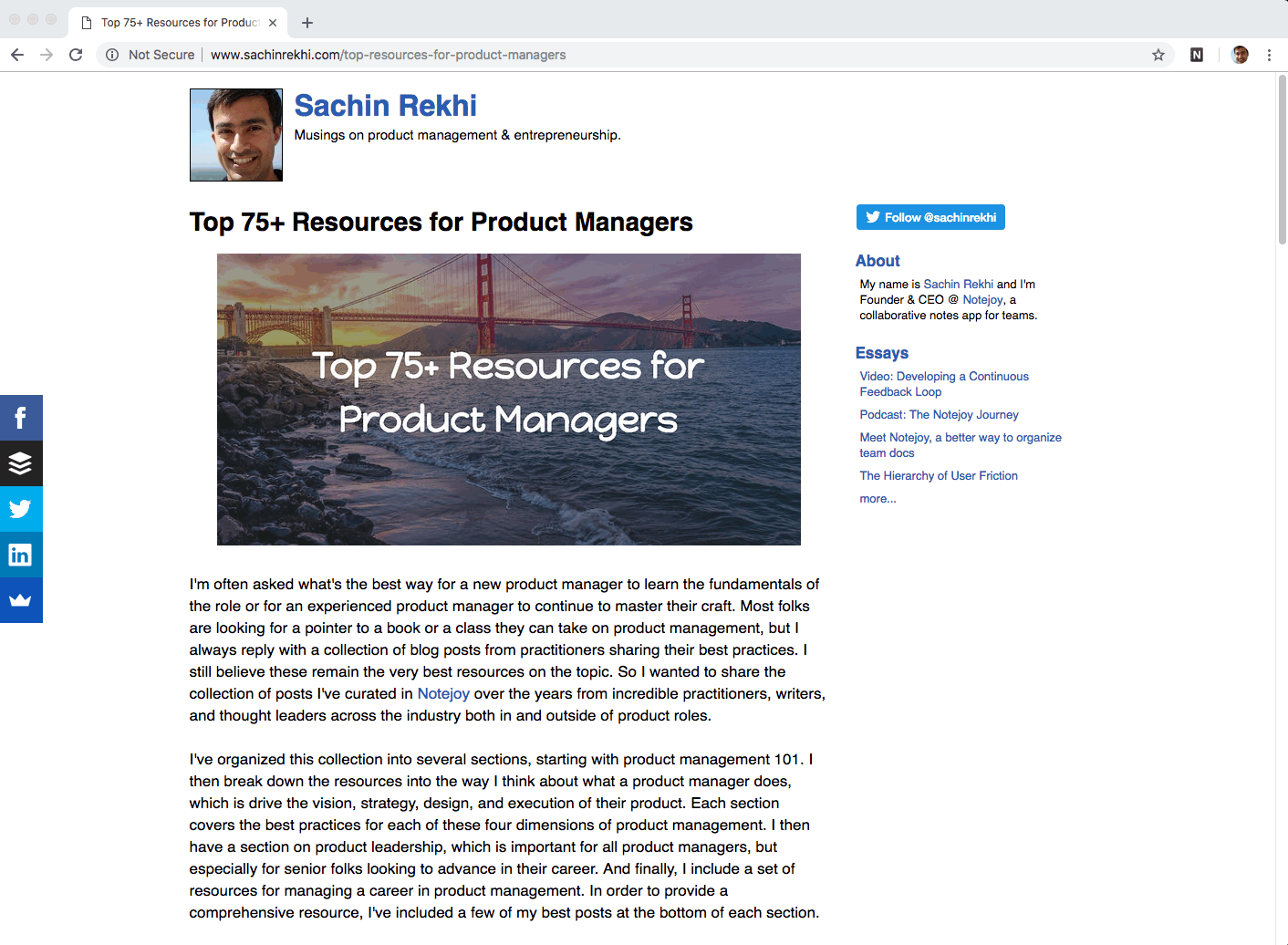Click the page vertical scrollbar thumb
The image size is (1288, 945).
pyautogui.click(x=1282, y=160)
